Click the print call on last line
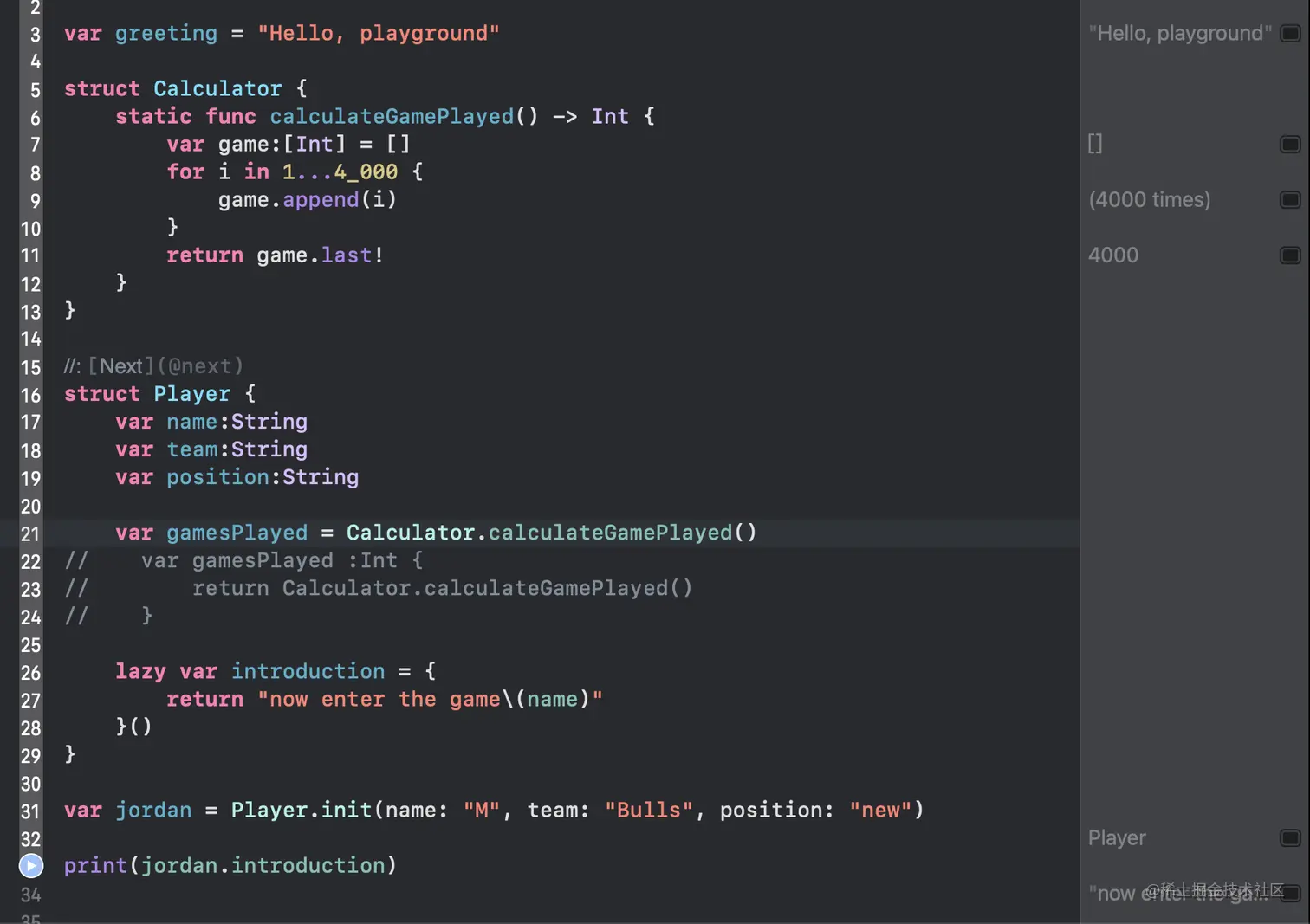Viewport: 1310px width, 924px height. point(95,865)
